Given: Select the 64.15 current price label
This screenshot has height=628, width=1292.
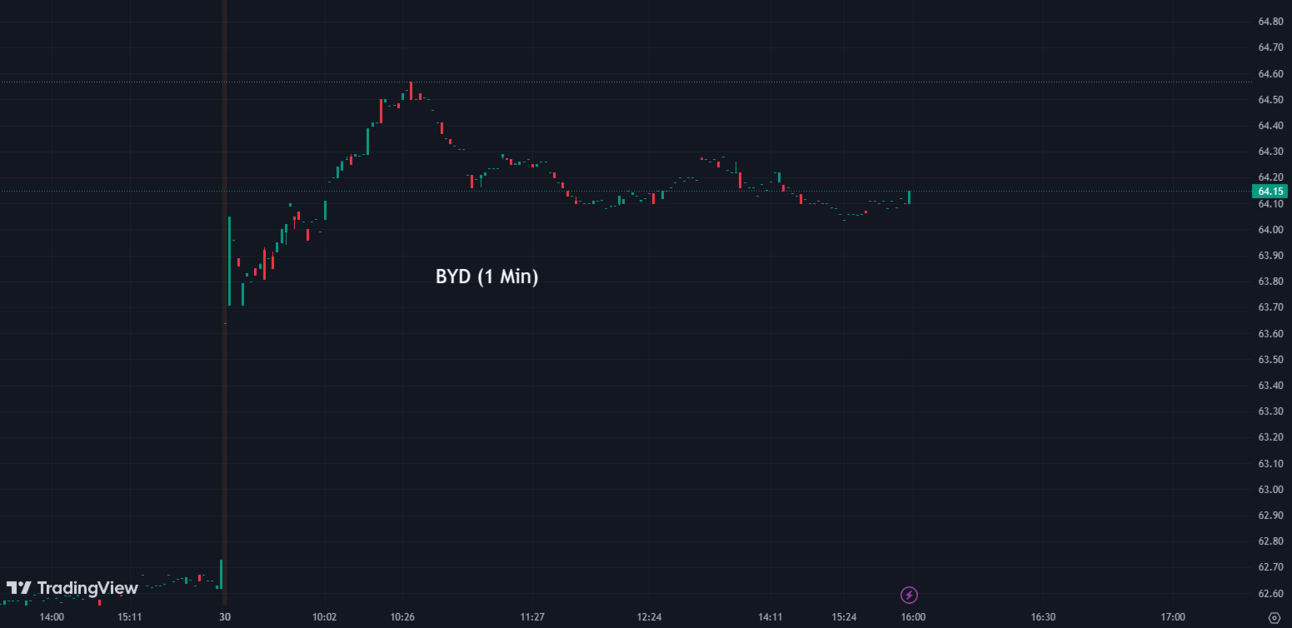Looking at the screenshot, I should [1270, 191].
